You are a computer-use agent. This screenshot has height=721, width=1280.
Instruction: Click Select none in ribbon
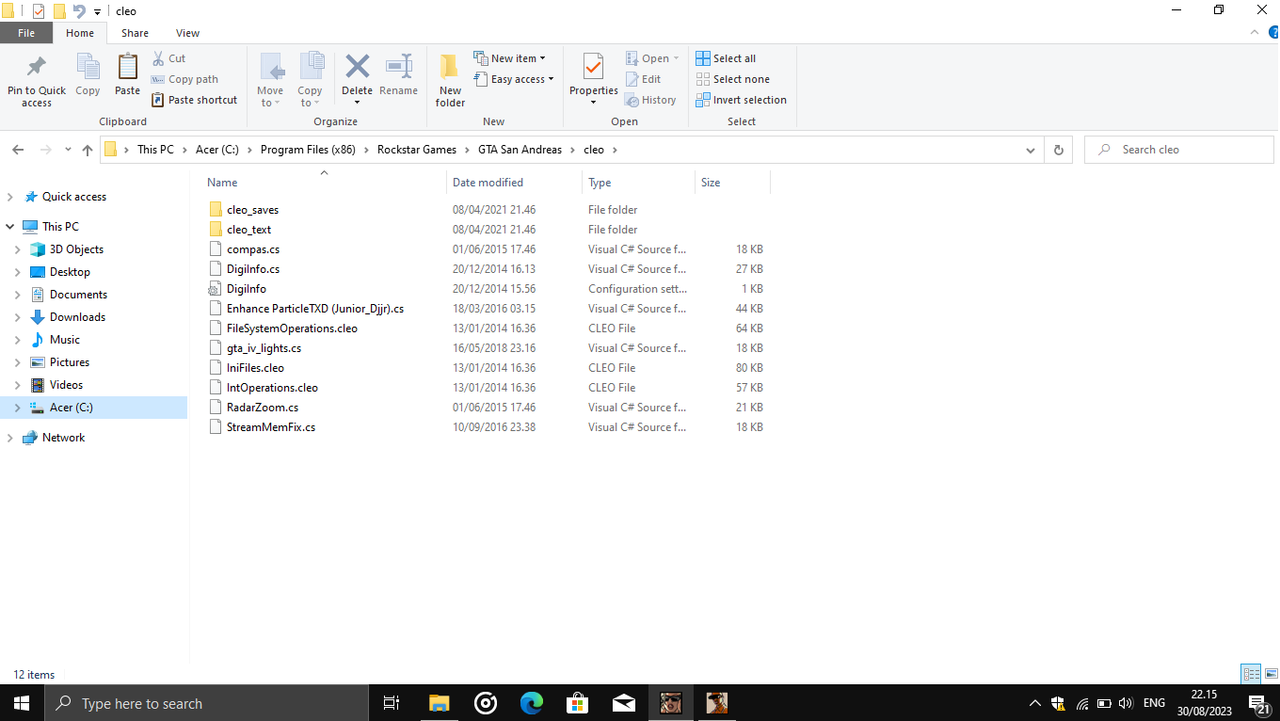[733, 79]
